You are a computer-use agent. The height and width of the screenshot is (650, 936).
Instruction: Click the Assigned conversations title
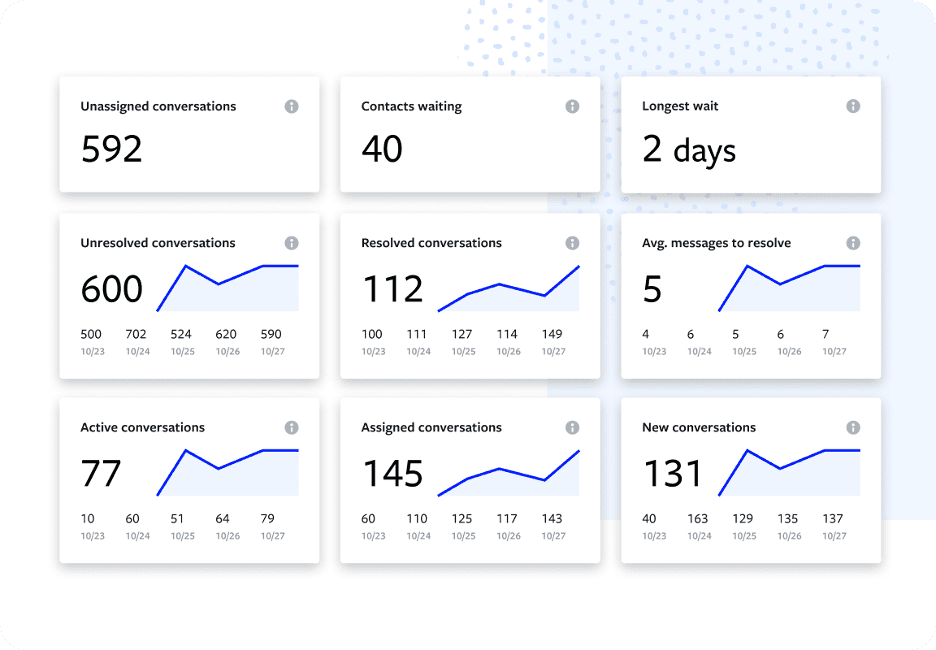(431, 427)
